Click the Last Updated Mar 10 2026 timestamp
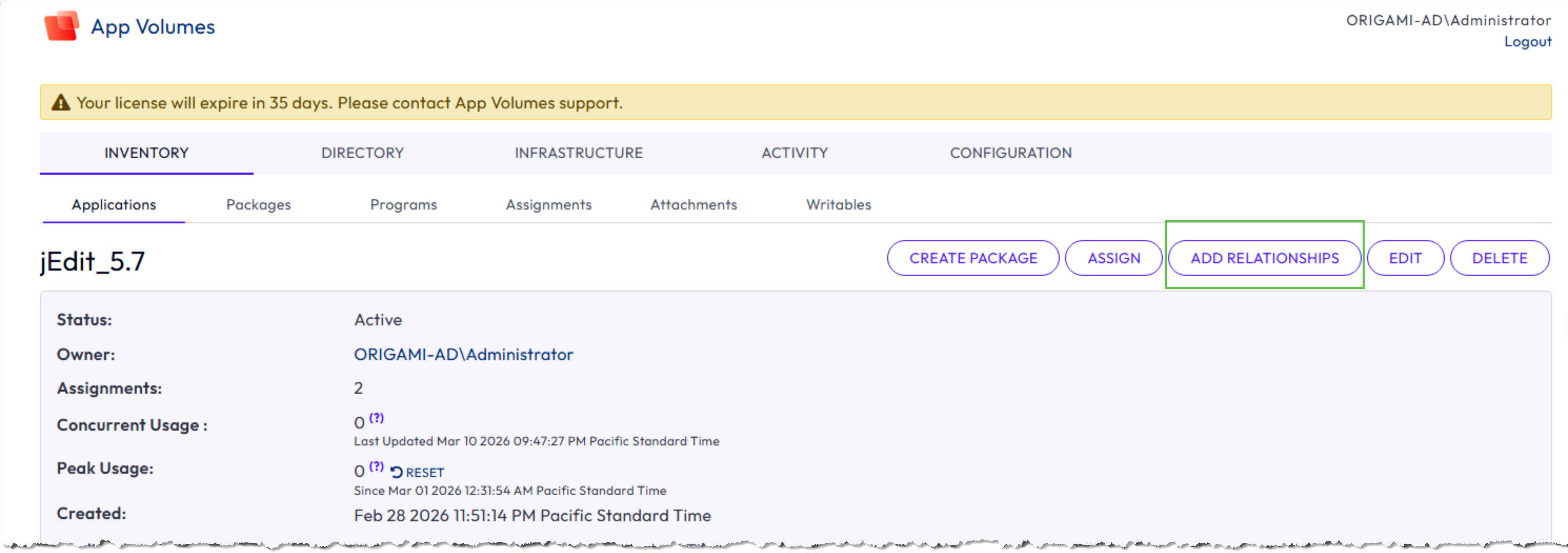 click(x=537, y=441)
